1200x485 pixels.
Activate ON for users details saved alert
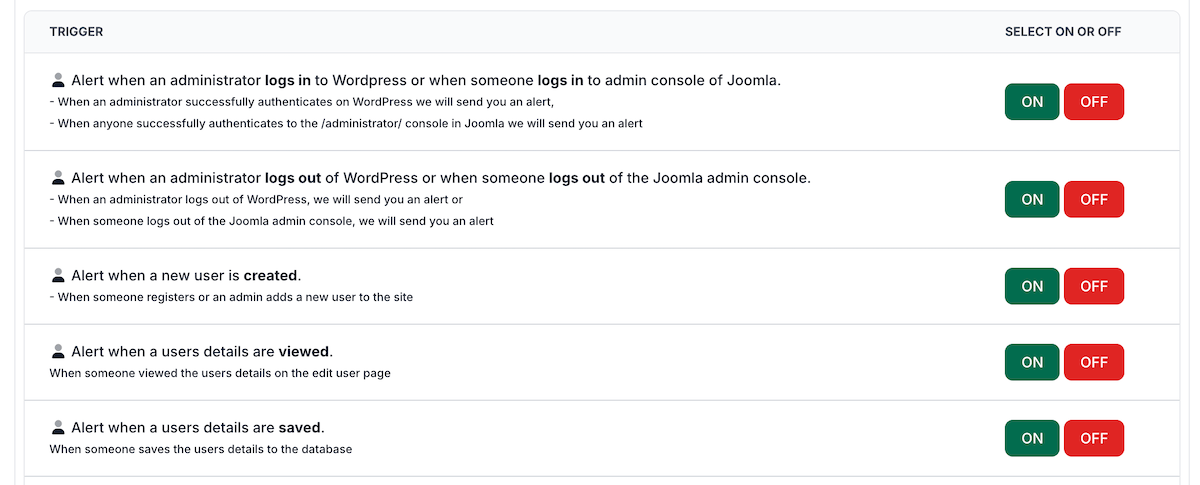pos(1032,438)
